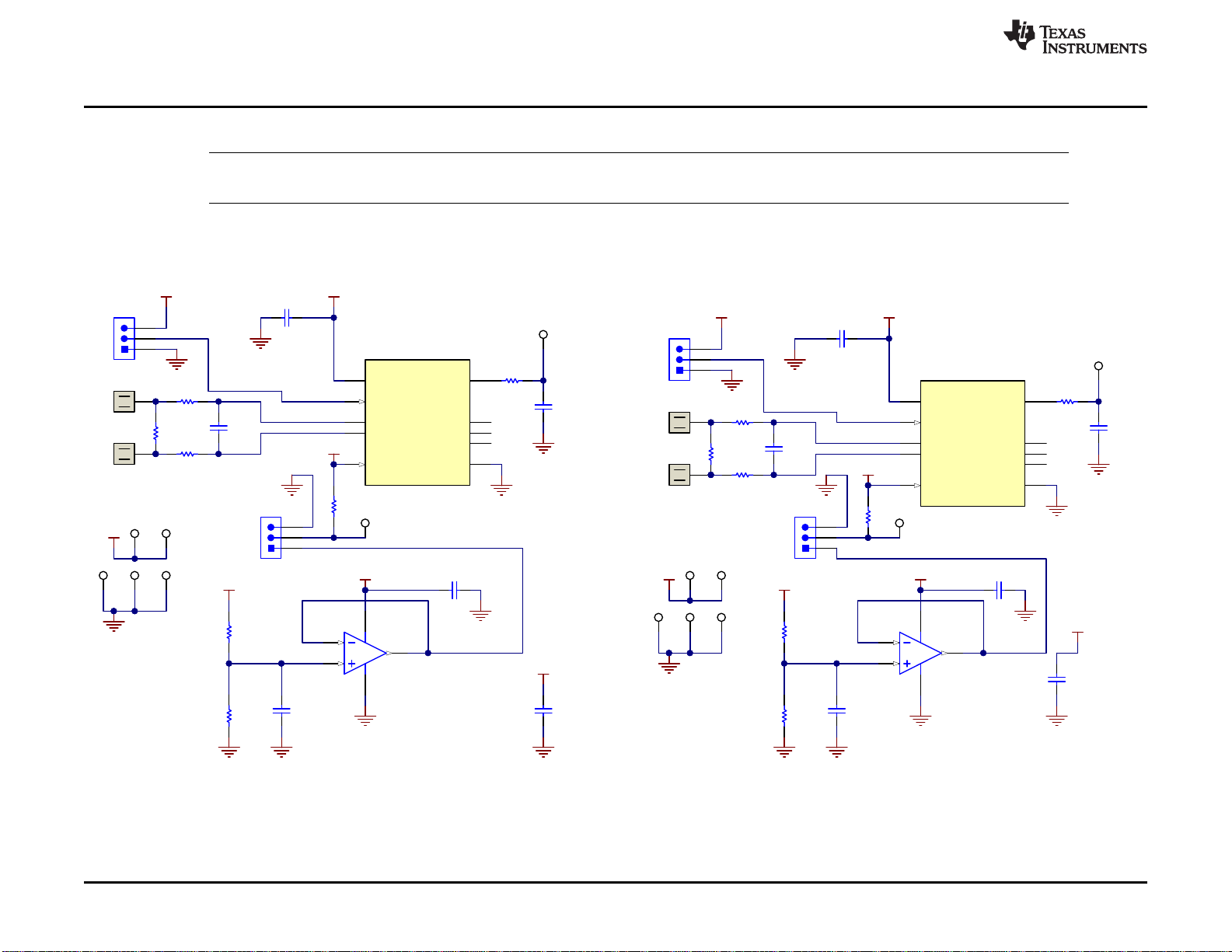
Task: Select capacitor between left schematic input filter lines
Action: [x=218, y=427]
